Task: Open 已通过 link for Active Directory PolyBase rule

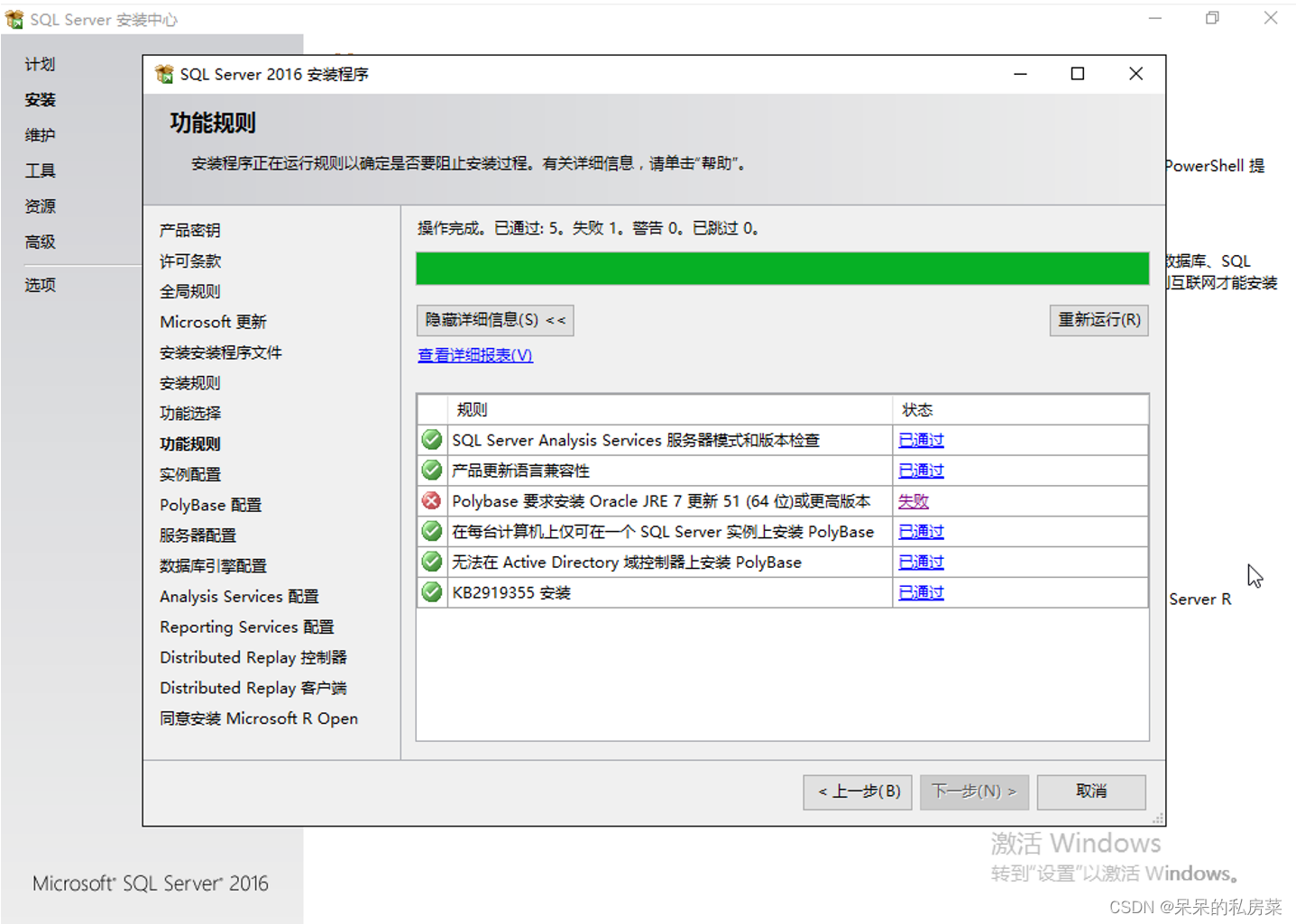Action: click(x=921, y=562)
